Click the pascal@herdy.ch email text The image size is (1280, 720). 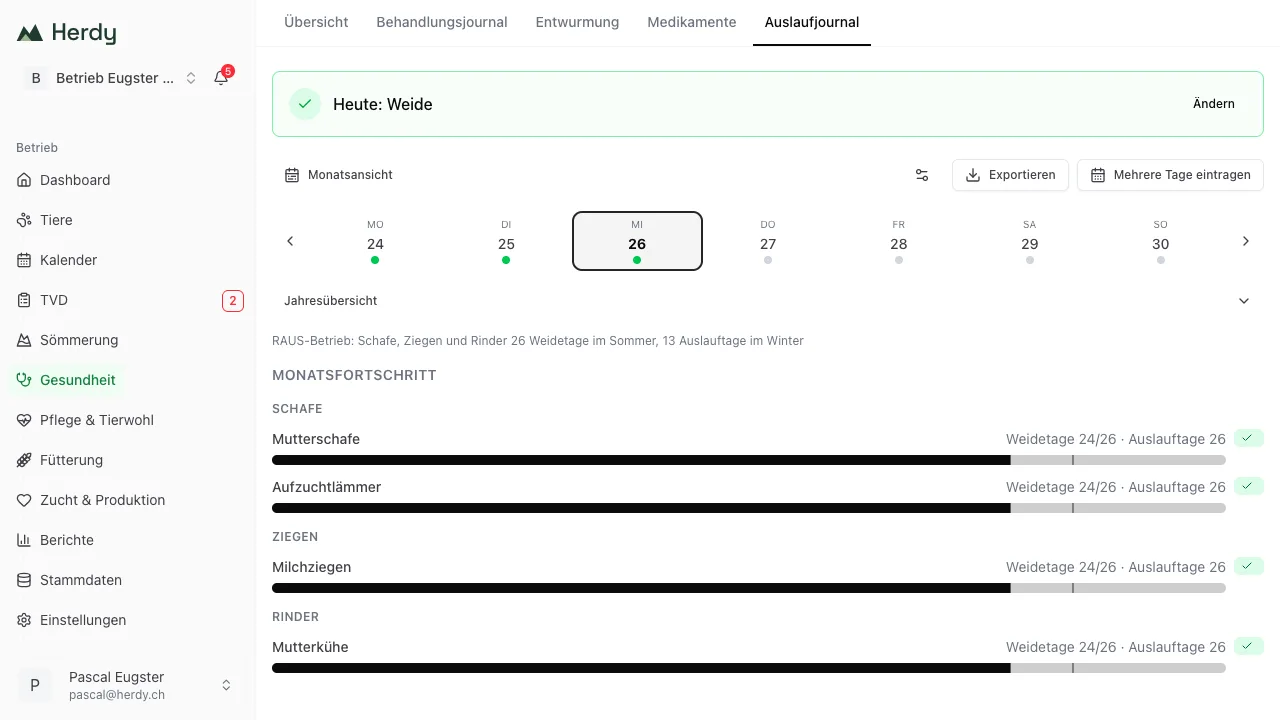(117, 695)
